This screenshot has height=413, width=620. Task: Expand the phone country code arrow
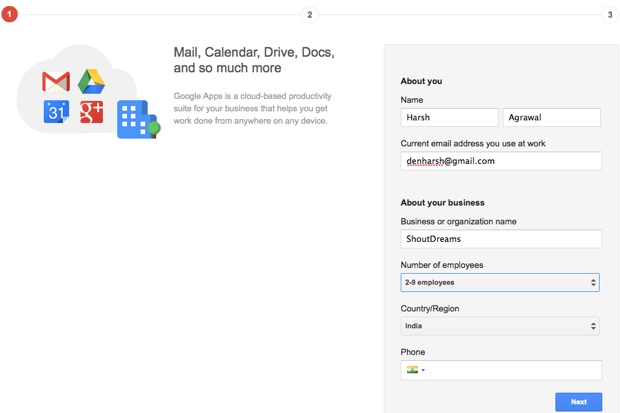pos(423,370)
